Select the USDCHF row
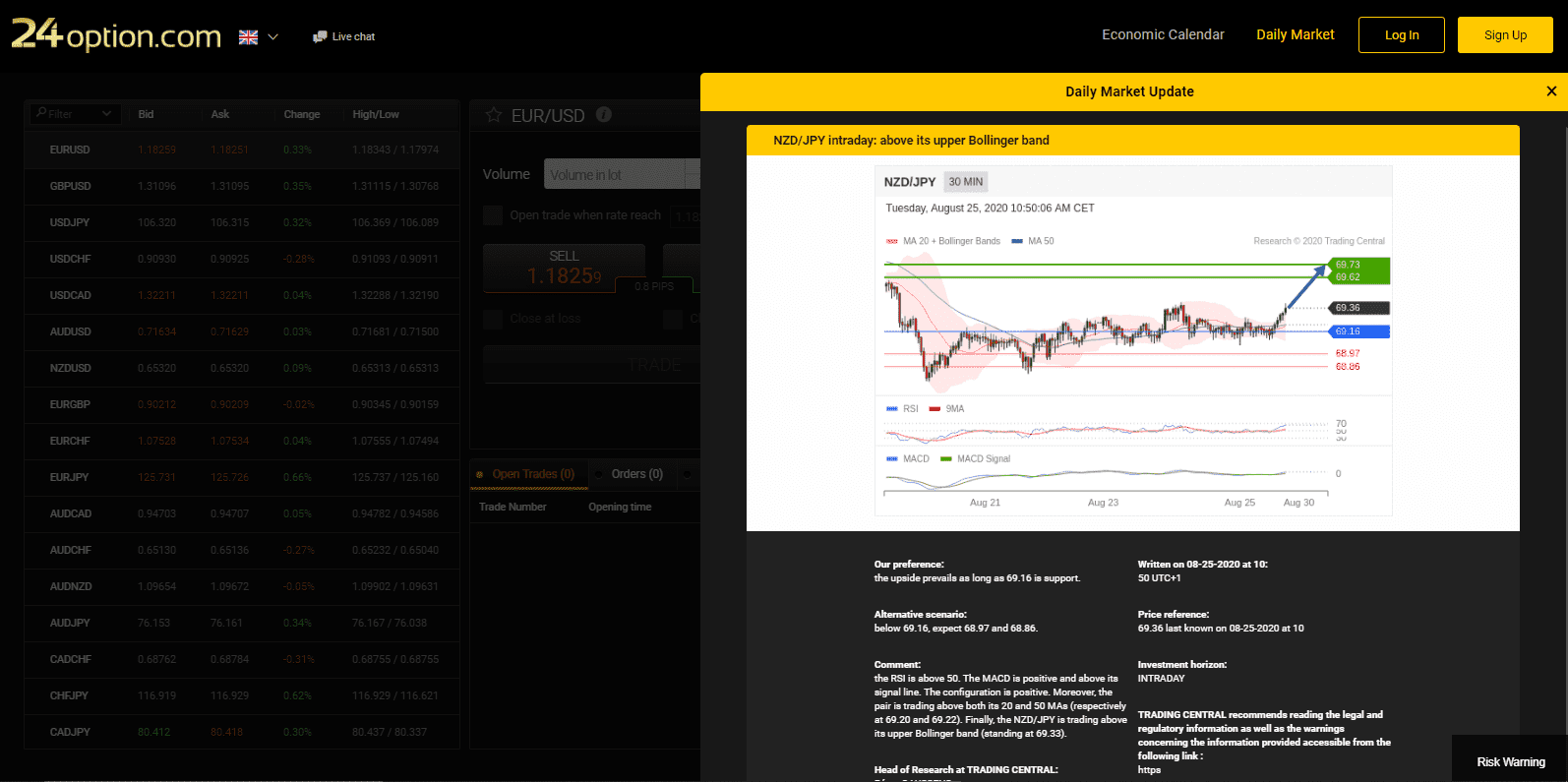 (x=242, y=259)
